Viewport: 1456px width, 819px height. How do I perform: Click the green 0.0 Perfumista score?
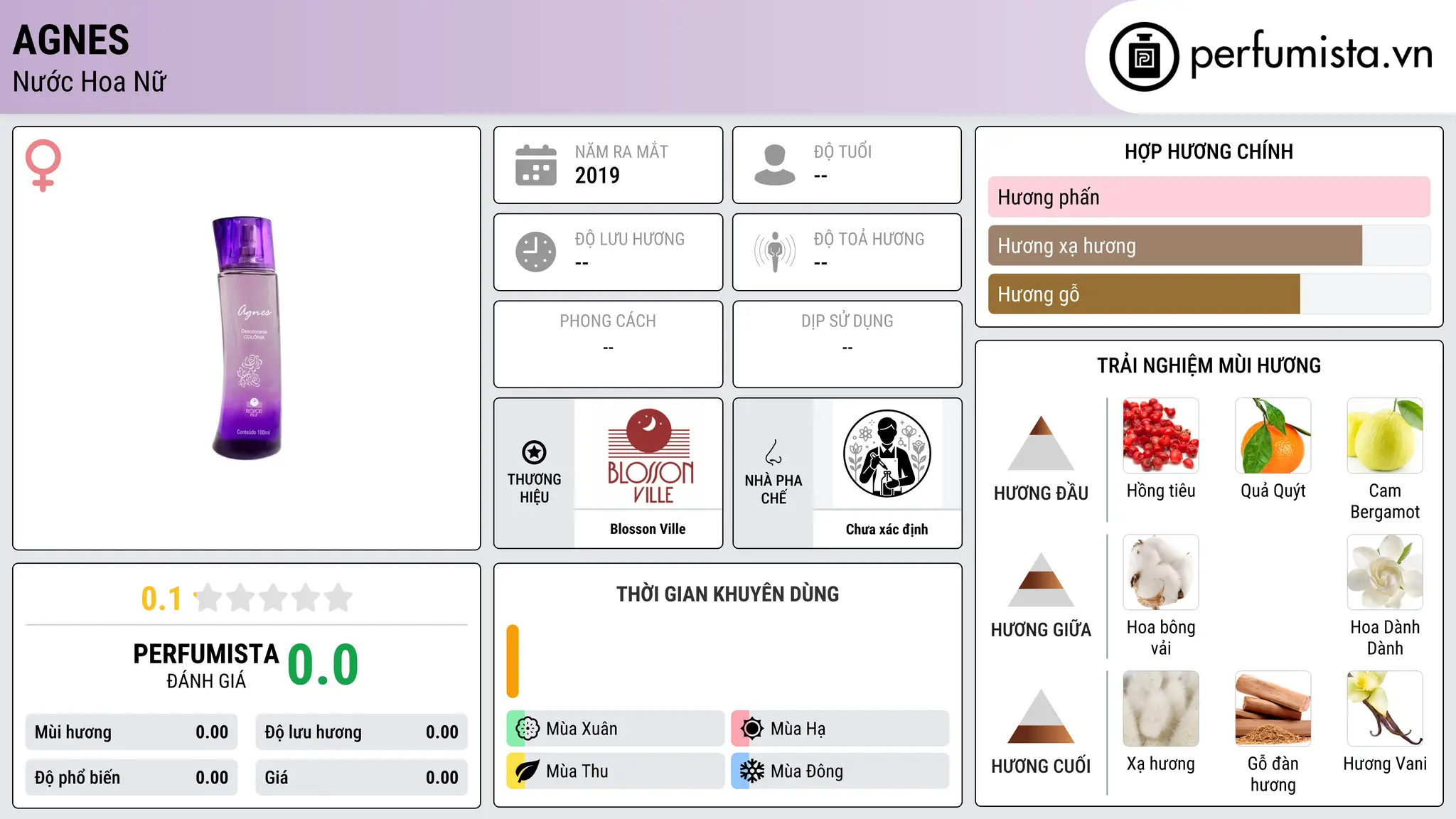(323, 665)
